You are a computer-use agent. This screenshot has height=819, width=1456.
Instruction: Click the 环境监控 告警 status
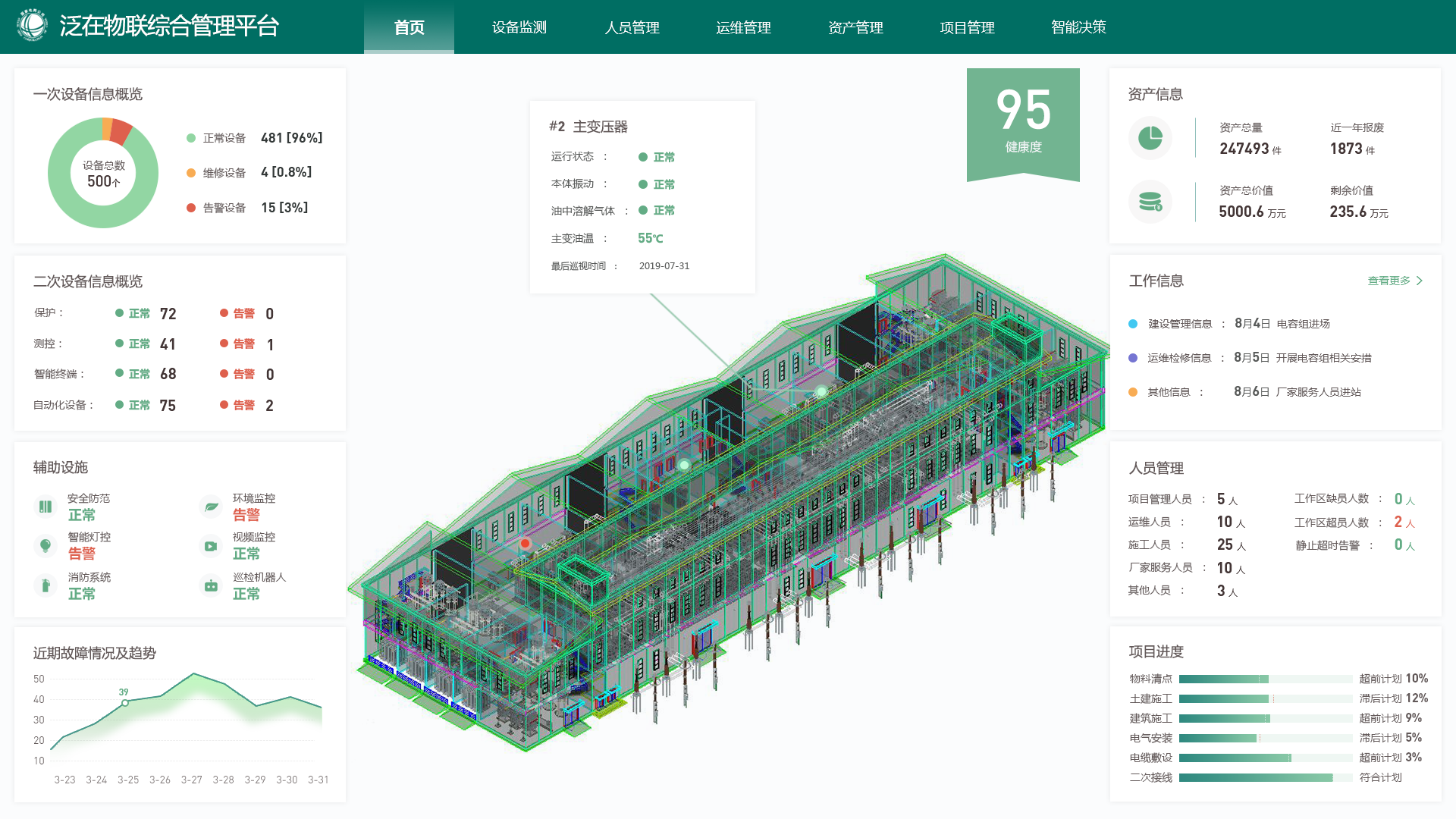click(246, 515)
